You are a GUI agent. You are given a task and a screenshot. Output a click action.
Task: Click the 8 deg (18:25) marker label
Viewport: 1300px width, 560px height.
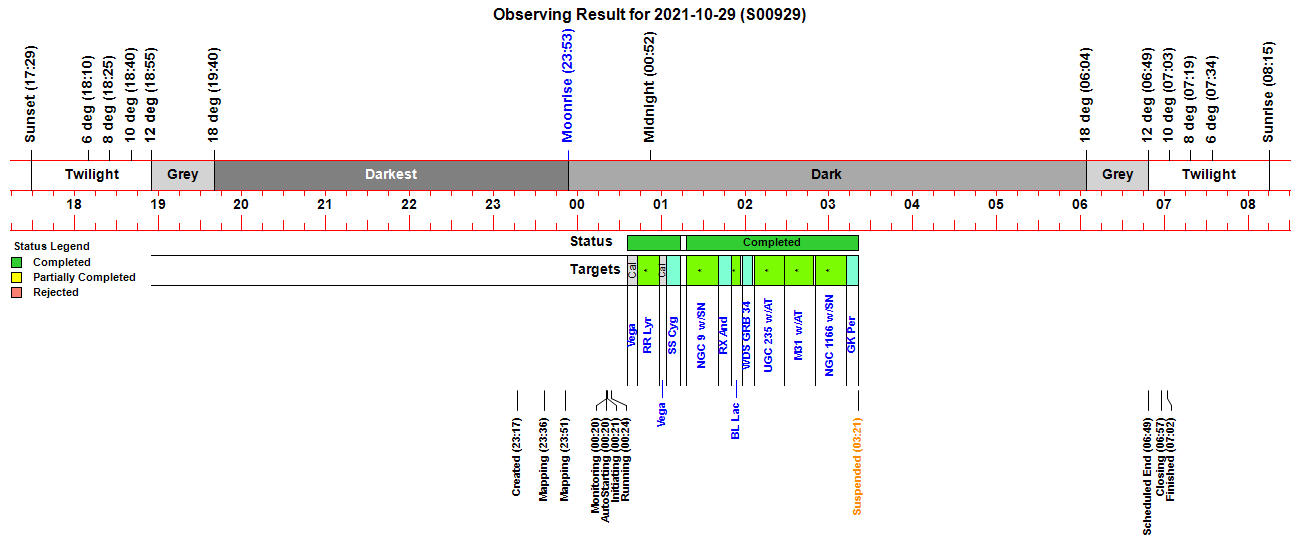tap(109, 99)
